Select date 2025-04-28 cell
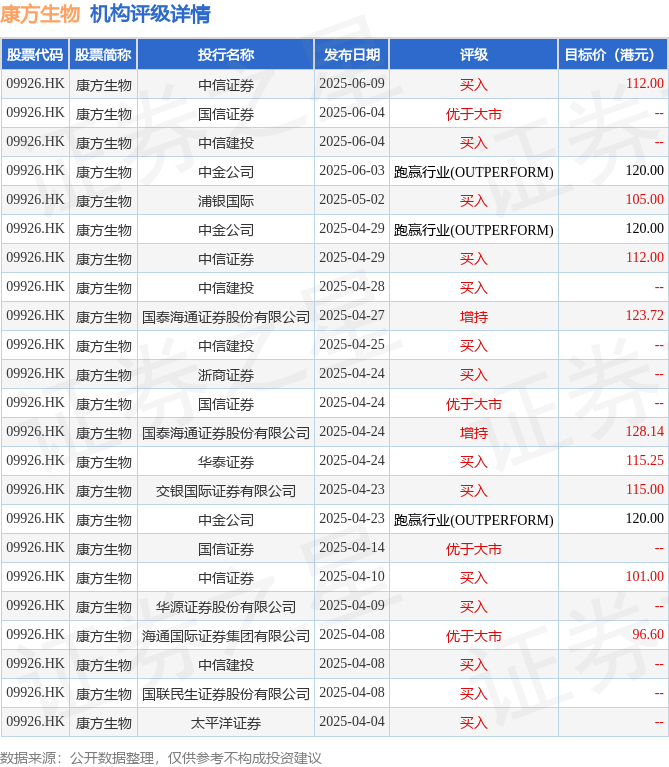Screen dimensions: 669x767 (x=352, y=287)
